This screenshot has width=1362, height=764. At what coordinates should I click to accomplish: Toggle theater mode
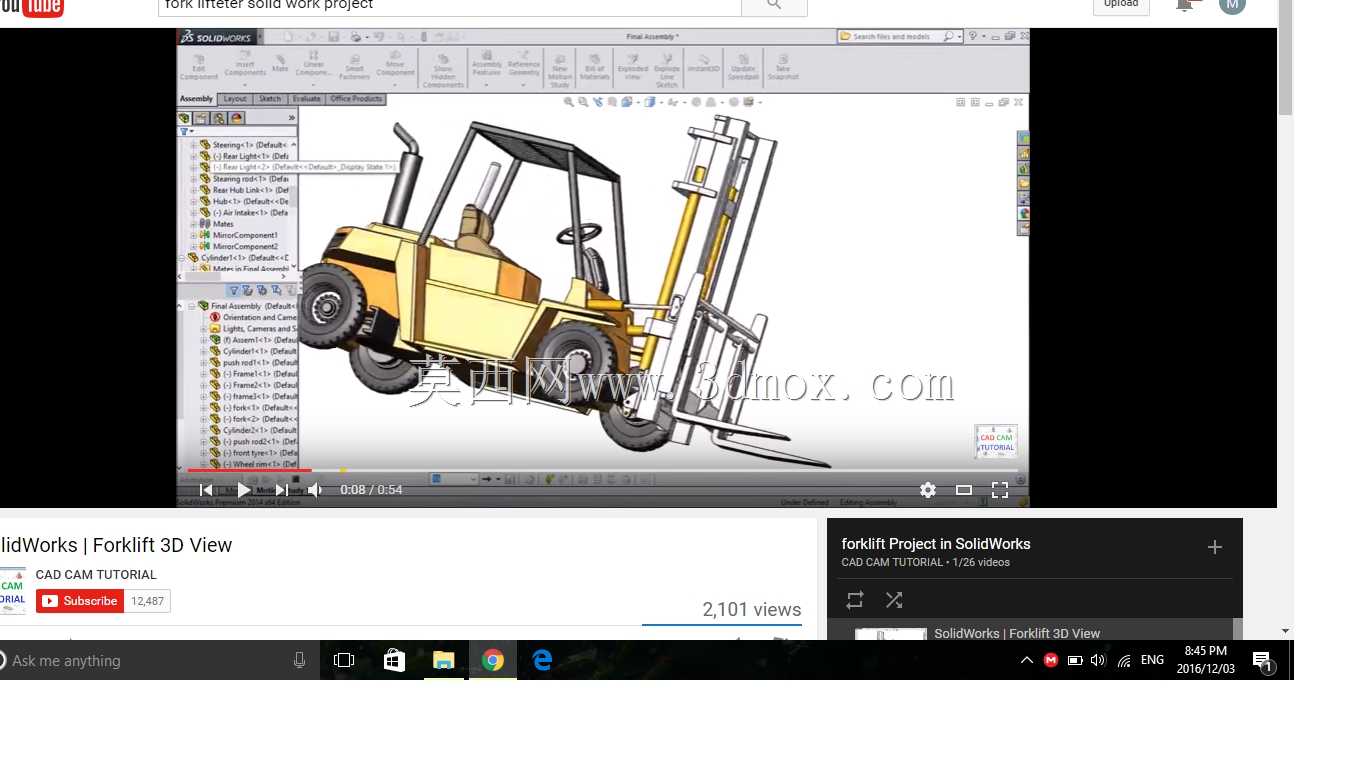[x=964, y=490]
